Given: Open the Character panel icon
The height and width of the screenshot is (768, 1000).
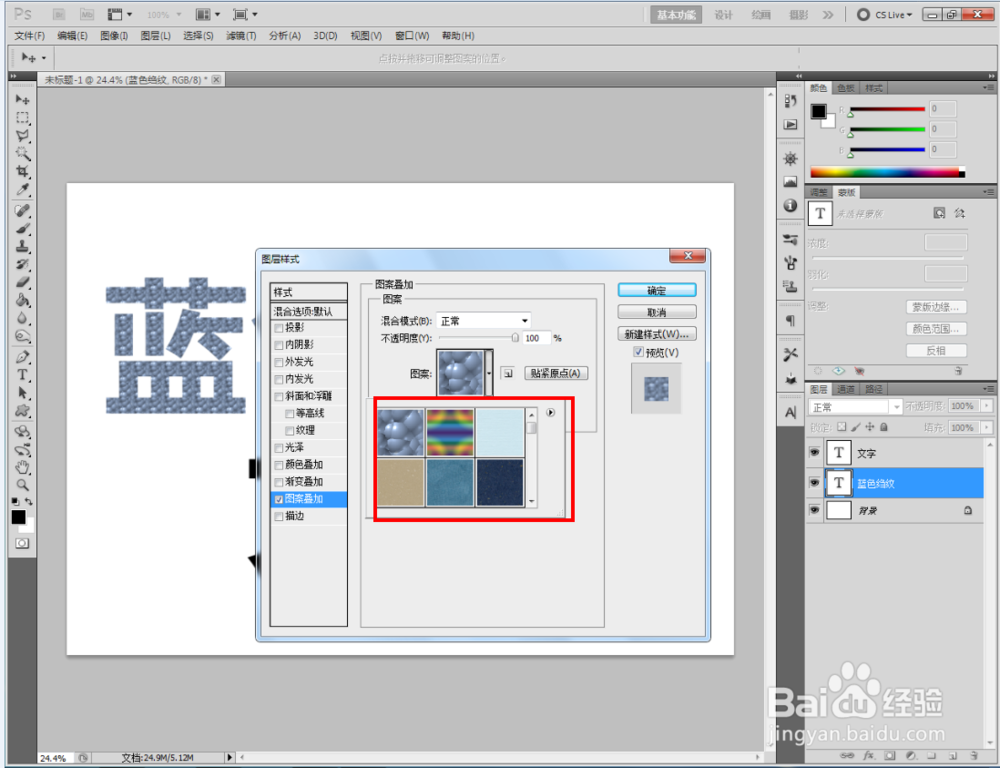Looking at the screenshot, I should coord(790,413).
